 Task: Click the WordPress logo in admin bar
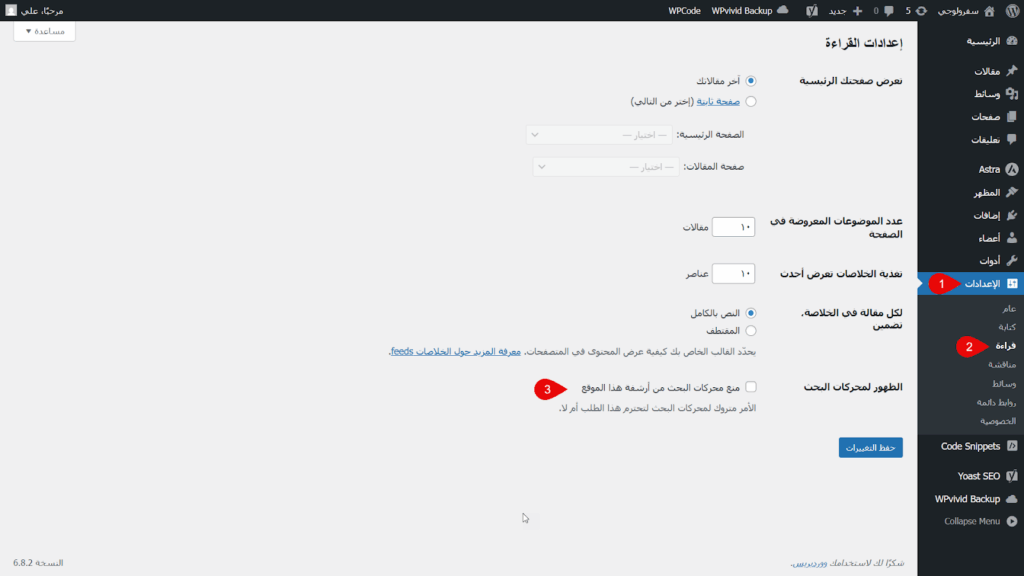(x=1012, y=10)
